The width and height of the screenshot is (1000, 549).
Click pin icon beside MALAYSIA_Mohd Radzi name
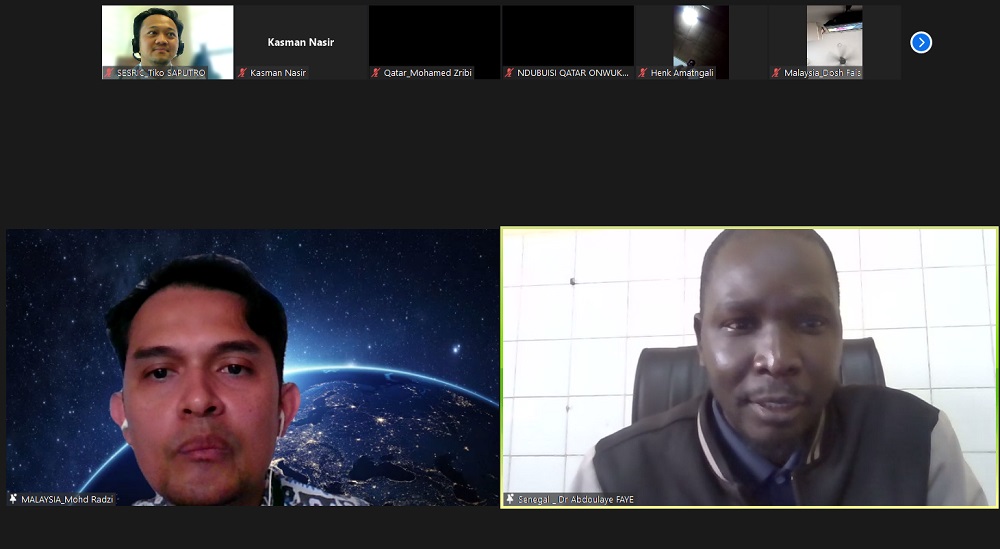(14, 498)
